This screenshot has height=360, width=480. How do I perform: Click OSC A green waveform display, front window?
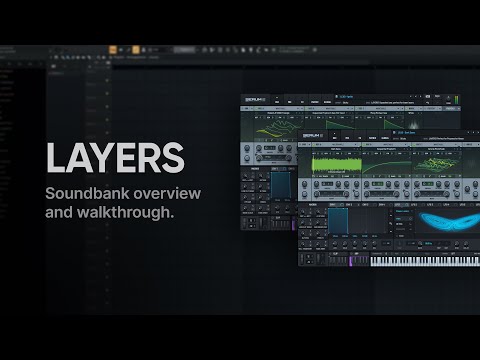[x=337, y=165]
